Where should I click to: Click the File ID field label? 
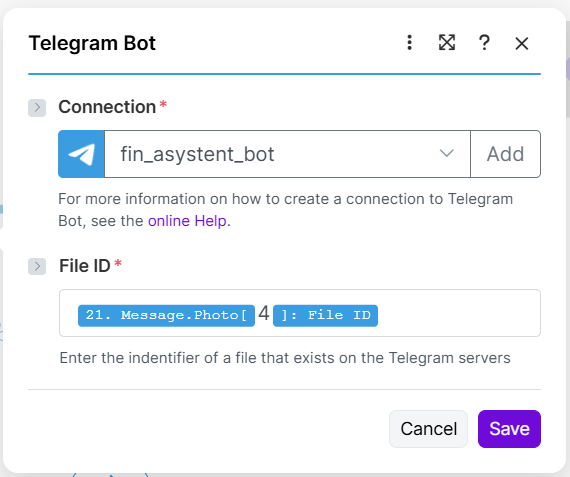pos(85,266)
